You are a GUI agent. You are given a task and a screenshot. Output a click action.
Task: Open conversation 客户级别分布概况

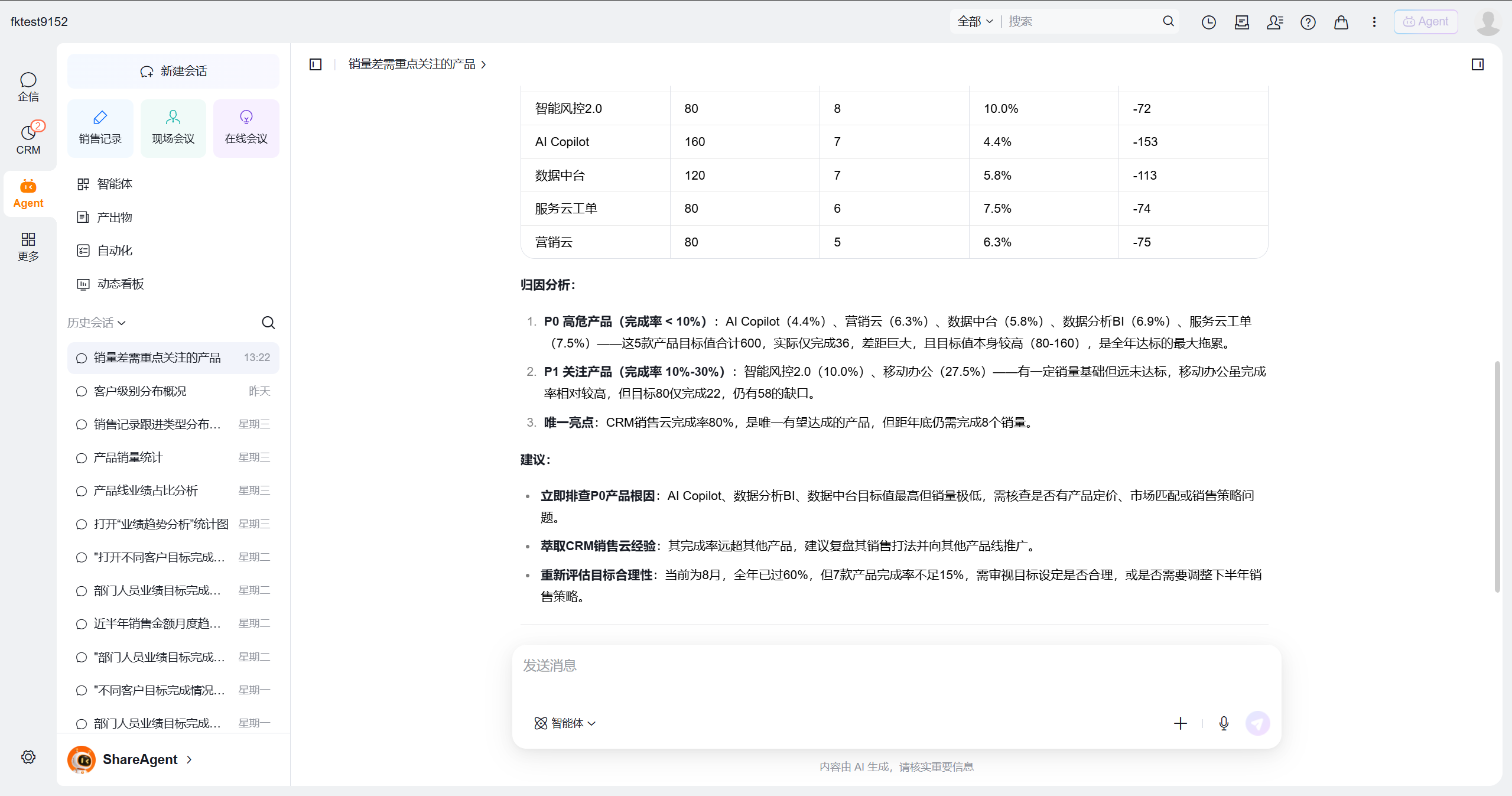pyautogui.click(x=173, y=391)
